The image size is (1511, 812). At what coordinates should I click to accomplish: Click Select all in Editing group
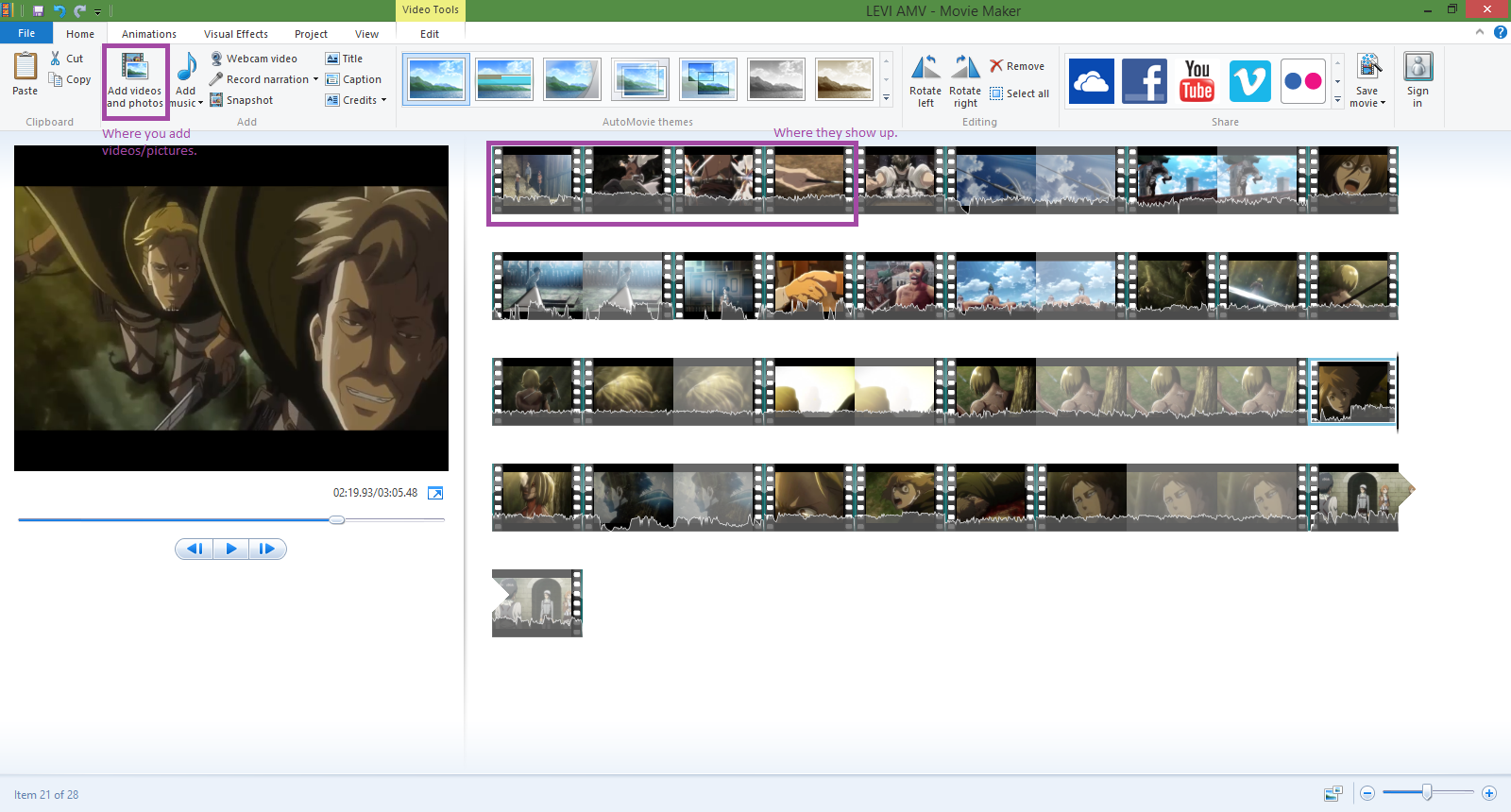click(1019, 93)
